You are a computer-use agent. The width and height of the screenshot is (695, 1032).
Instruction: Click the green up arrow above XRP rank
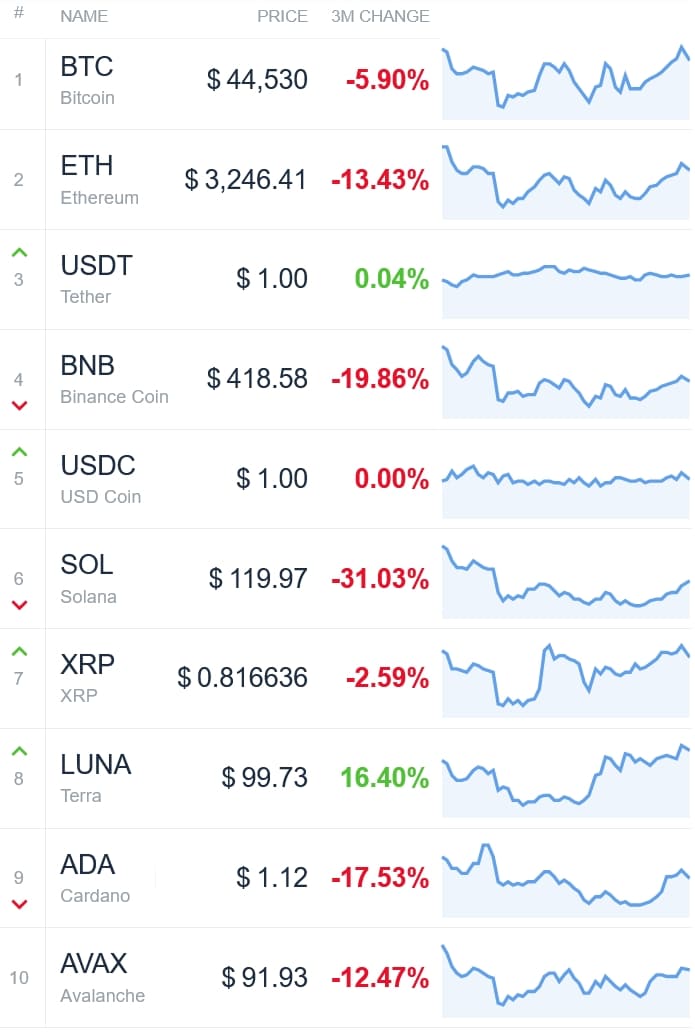pos(20,652)
